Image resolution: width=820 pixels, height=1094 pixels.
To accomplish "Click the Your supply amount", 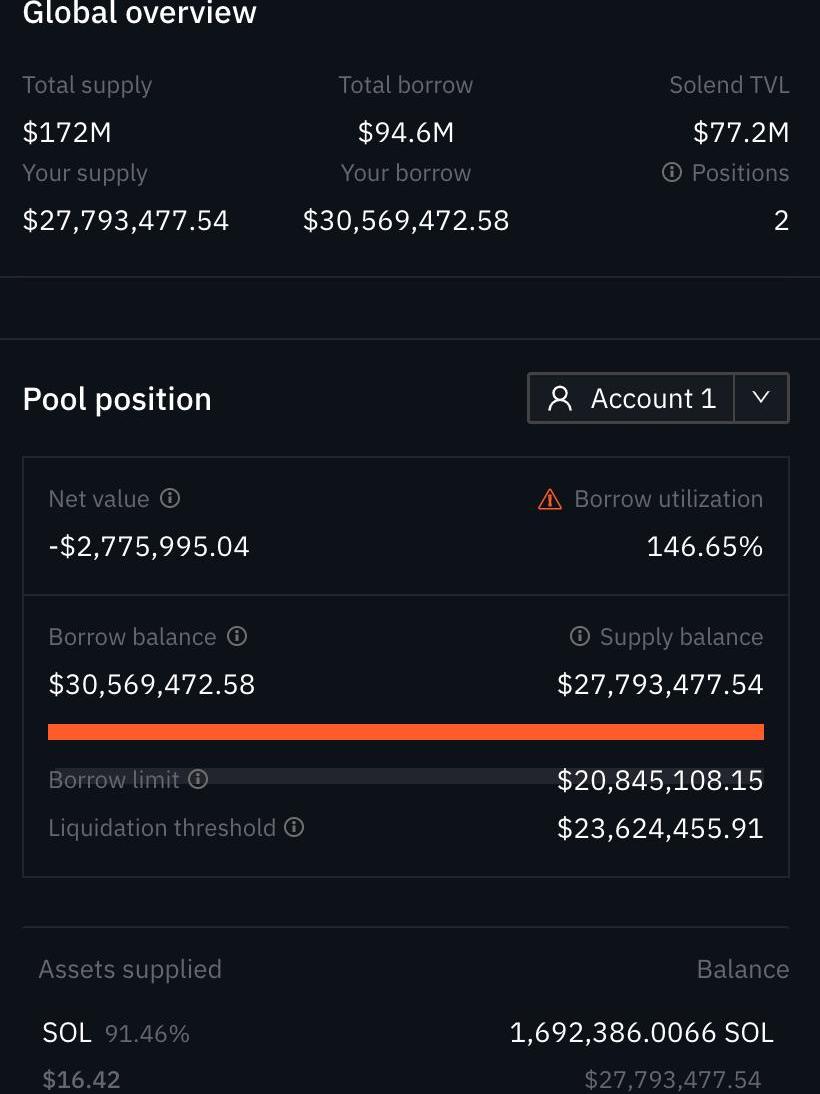I will coord(126,220).
